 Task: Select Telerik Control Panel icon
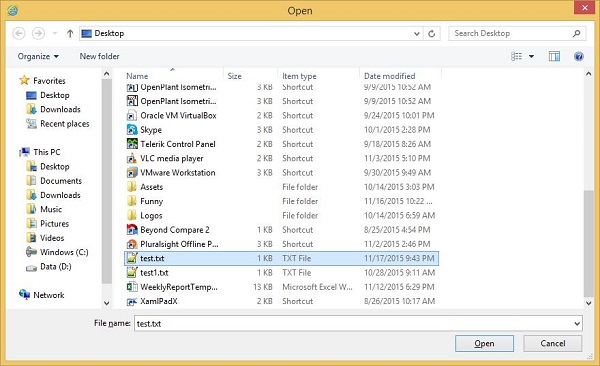pos(132,144)
